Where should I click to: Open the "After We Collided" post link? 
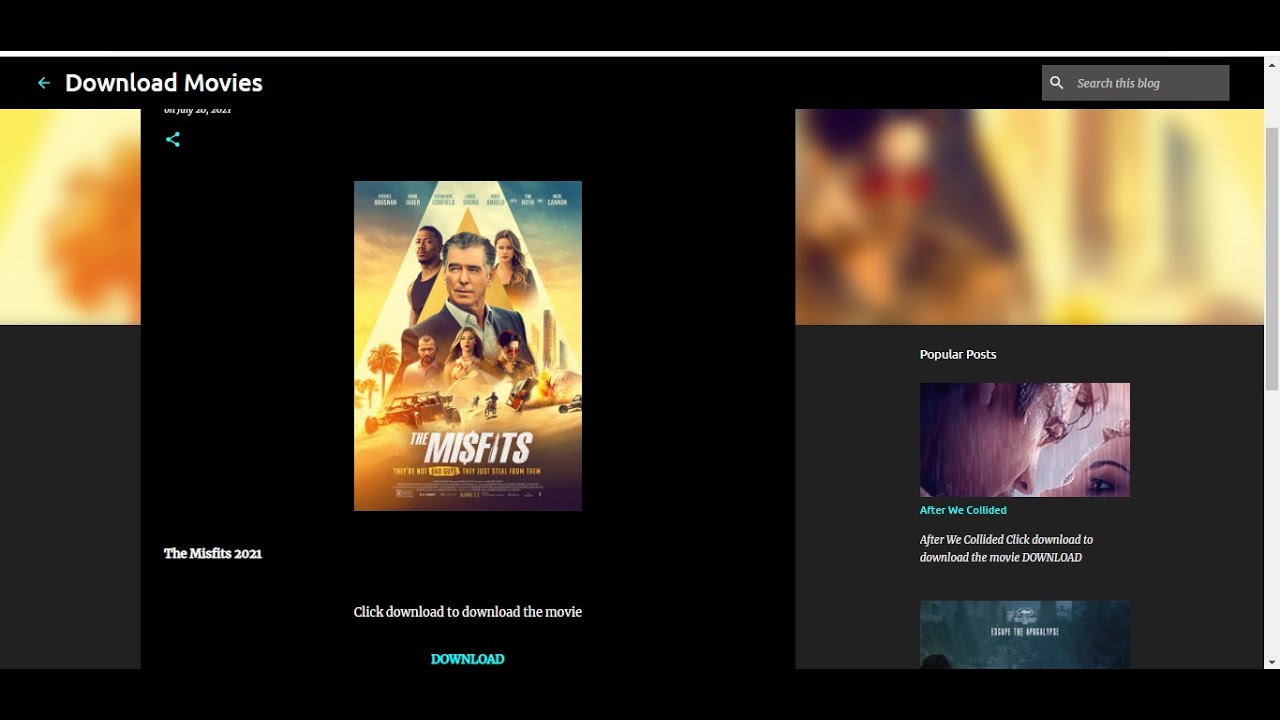click(x=962, y=510)
